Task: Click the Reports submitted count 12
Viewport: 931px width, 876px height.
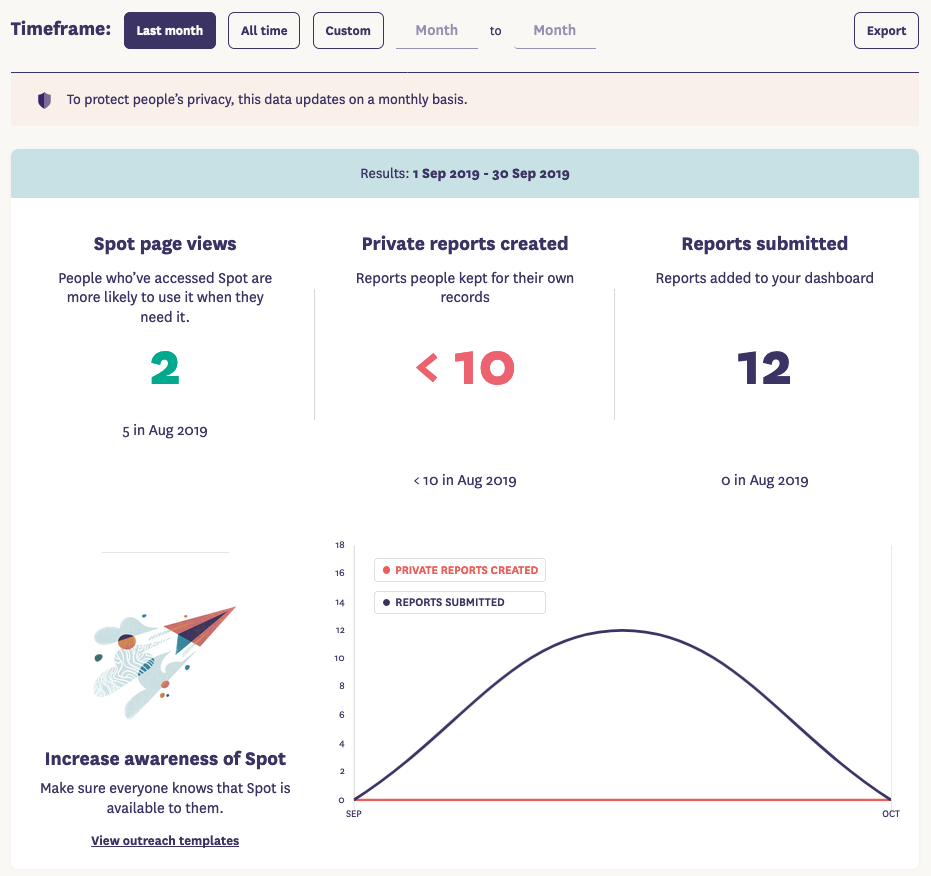Action: click(764, 369)
